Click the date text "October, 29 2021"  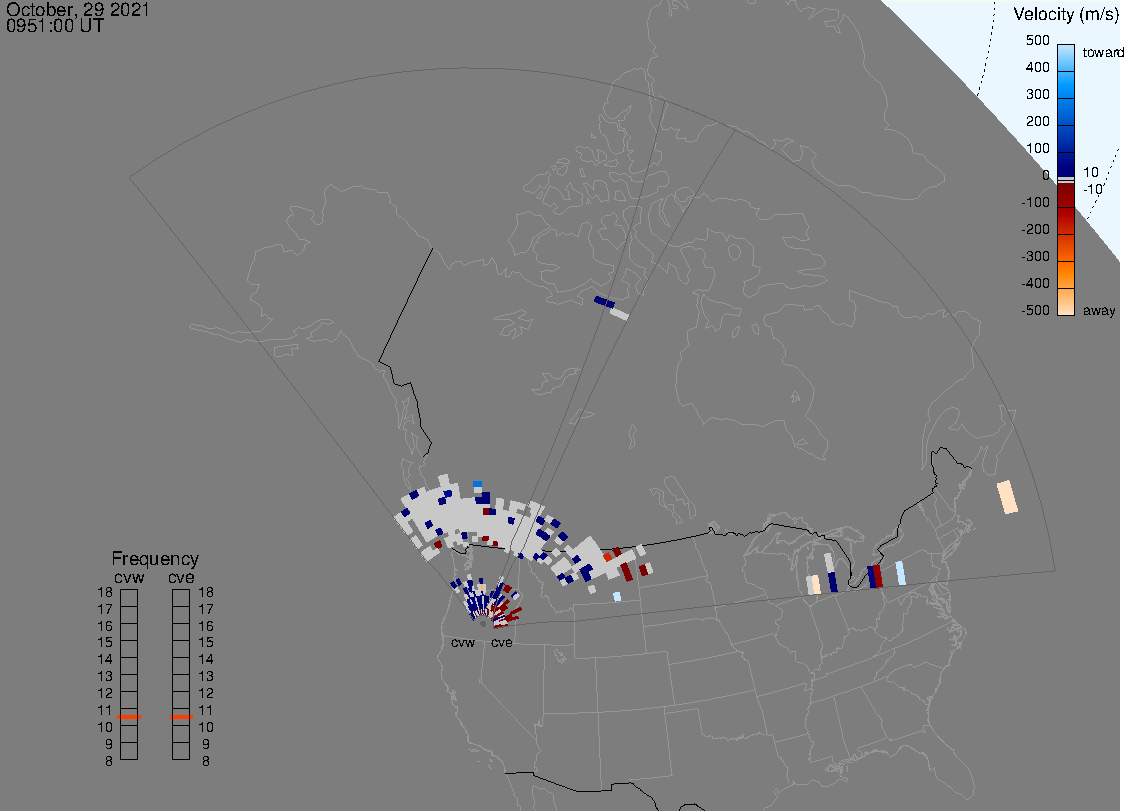click(x=77, y=9)
